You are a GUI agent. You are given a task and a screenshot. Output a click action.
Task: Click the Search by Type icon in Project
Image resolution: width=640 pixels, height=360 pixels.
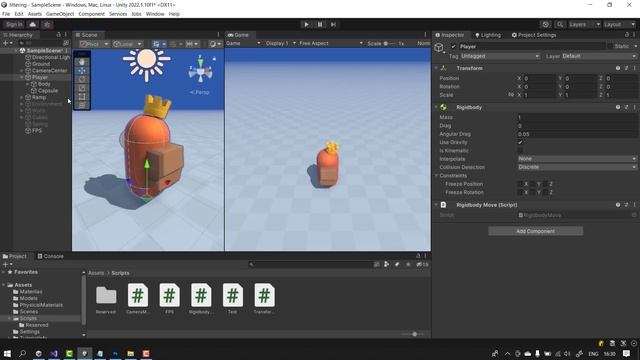click(387, 264)
